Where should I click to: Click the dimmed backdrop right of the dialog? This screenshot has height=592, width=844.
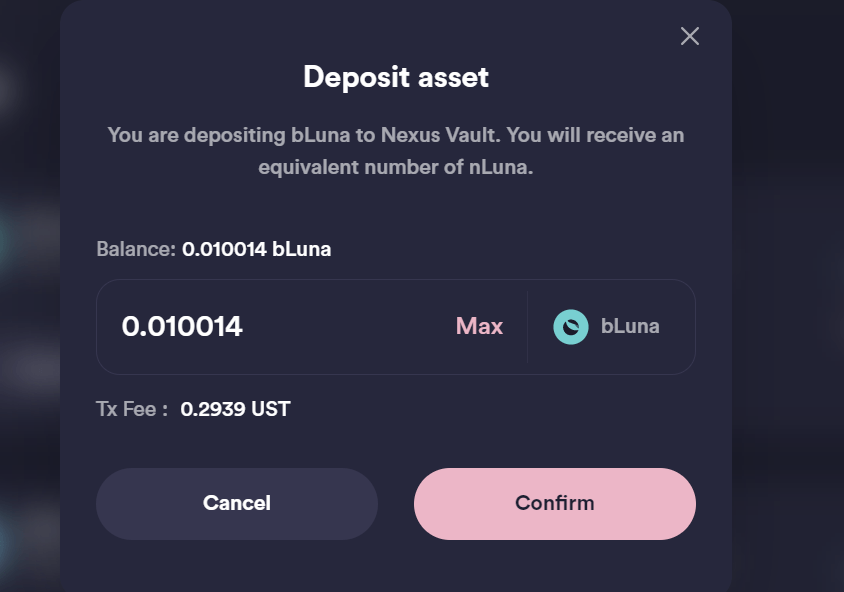tap(788, 300)
